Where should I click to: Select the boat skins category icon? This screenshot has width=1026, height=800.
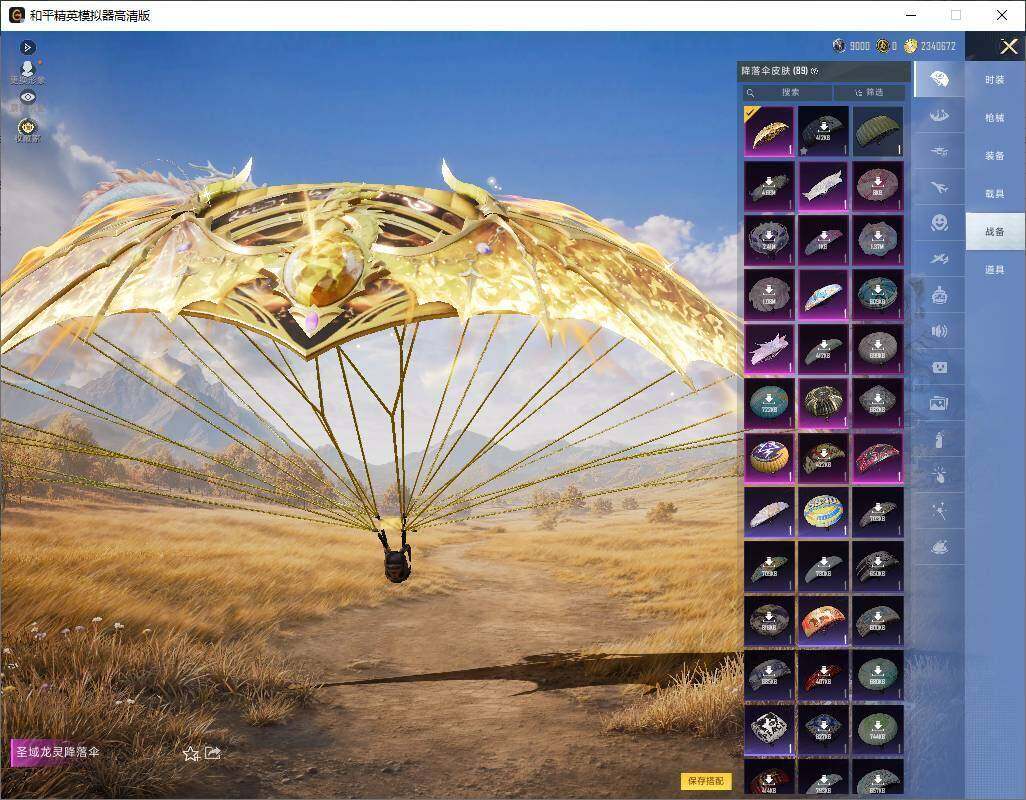(940, 116)
